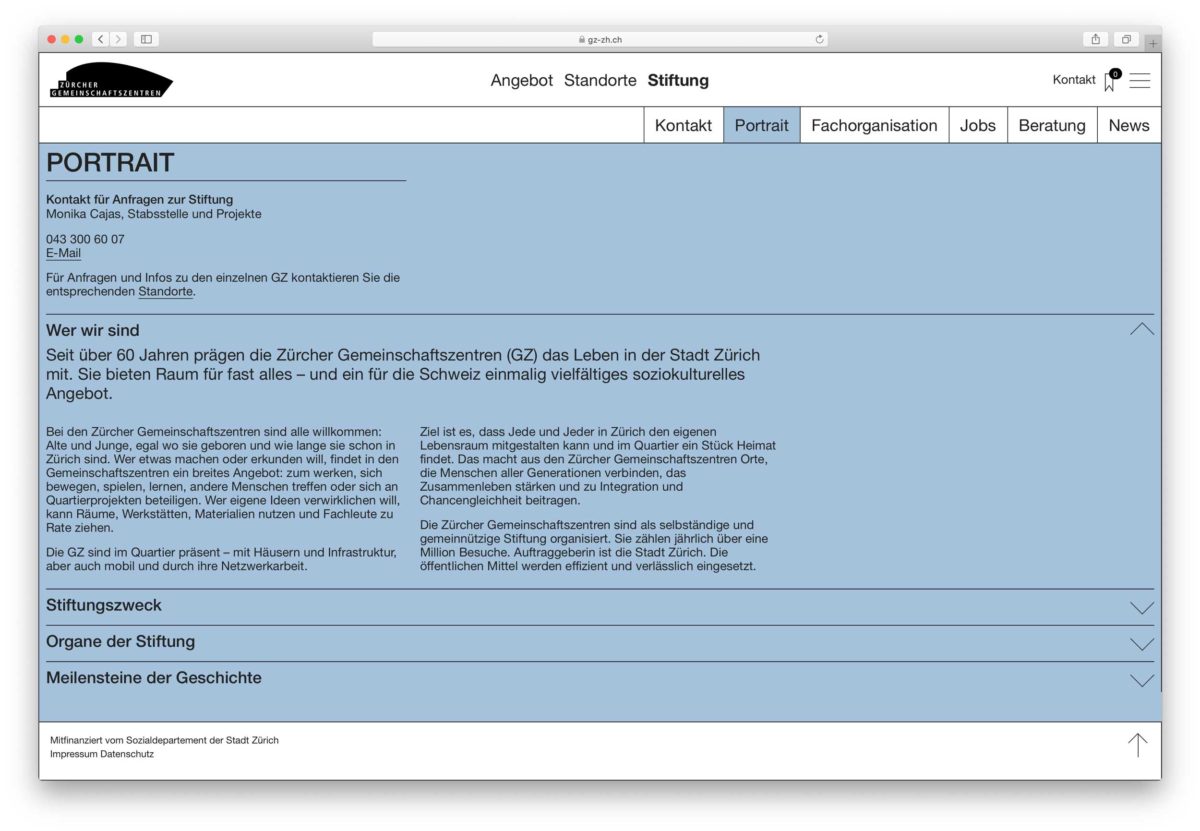The image size is (1200, 831).
Task: Toggle the Safari sidebar button
Action: pyautogui.click(x=146, y=39)
